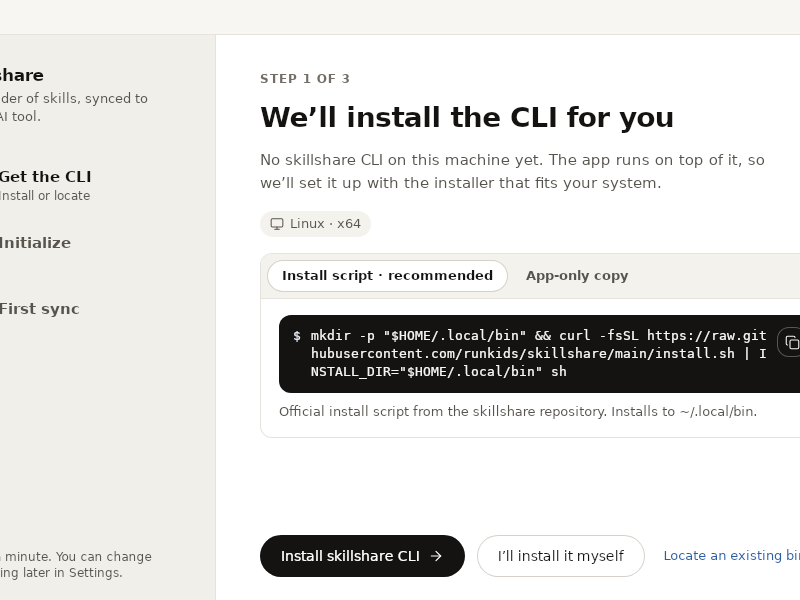Go to the "Get the CLI" sidebar step
This screenshot has height=600, width=800.
[45, 185]
